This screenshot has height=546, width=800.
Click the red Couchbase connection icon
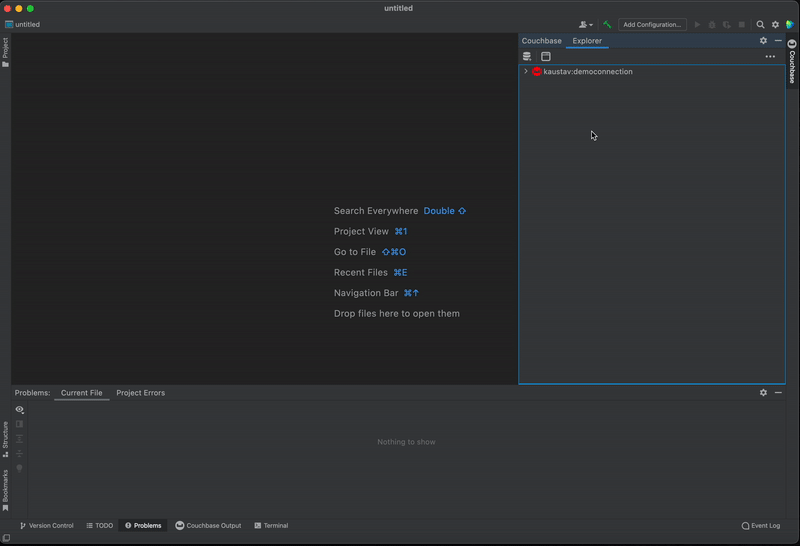tap(536, 71)
